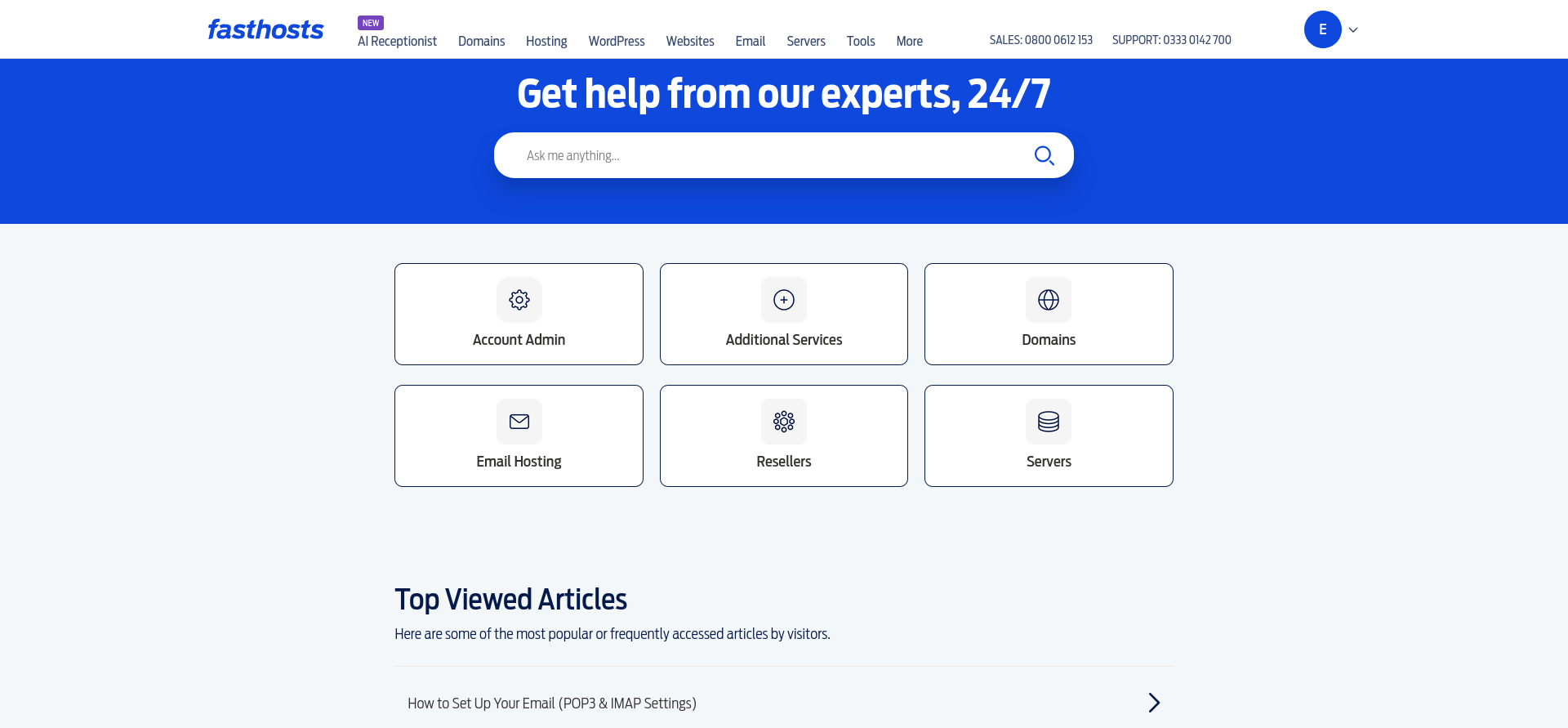The width and height of the screenshot is (1568, 728).
Task: Open the Tools navigation menu
Action: tap(861, 41)
